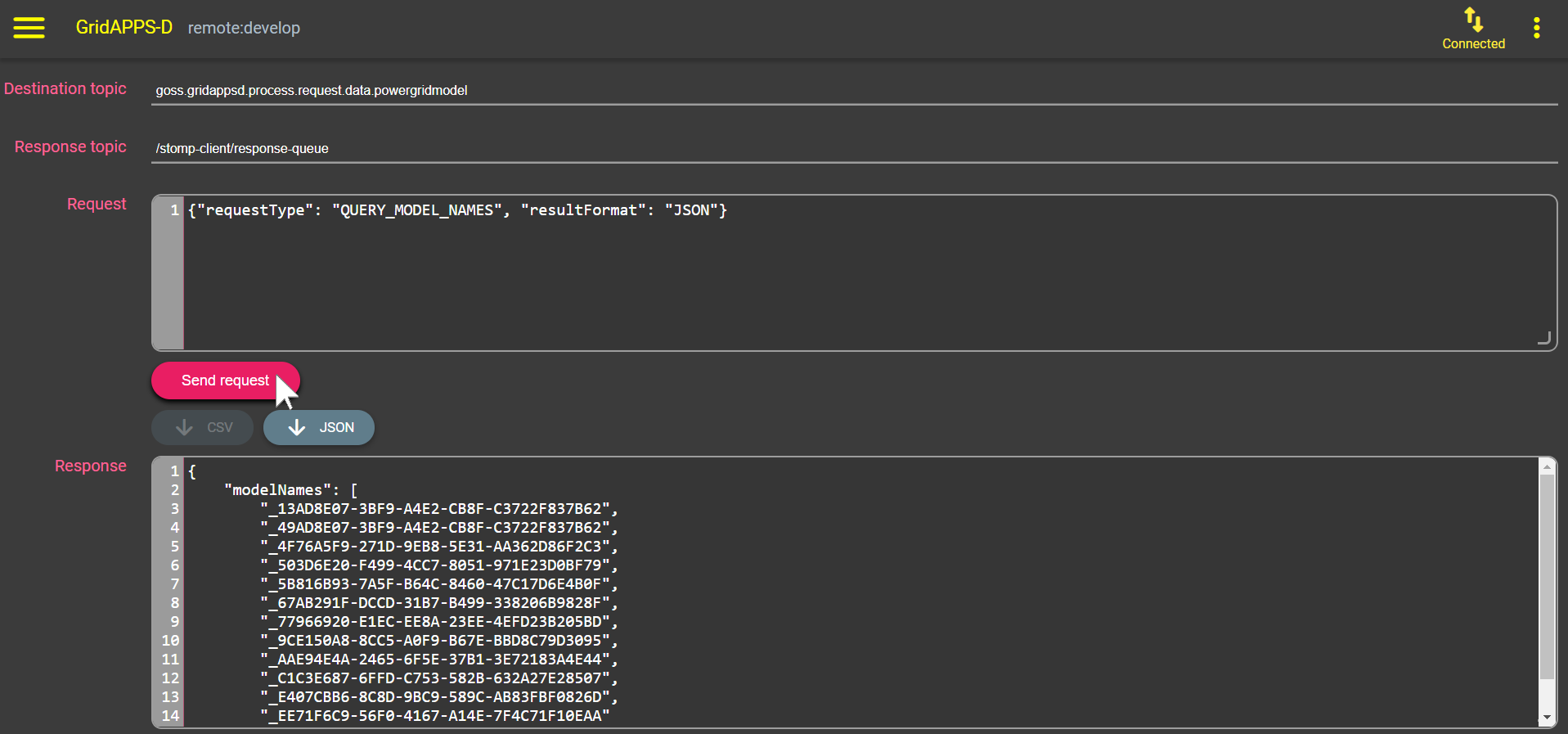Focus the Destination topic input field
The width and height of the screenshot is (1568, 734).
point(854,90)
